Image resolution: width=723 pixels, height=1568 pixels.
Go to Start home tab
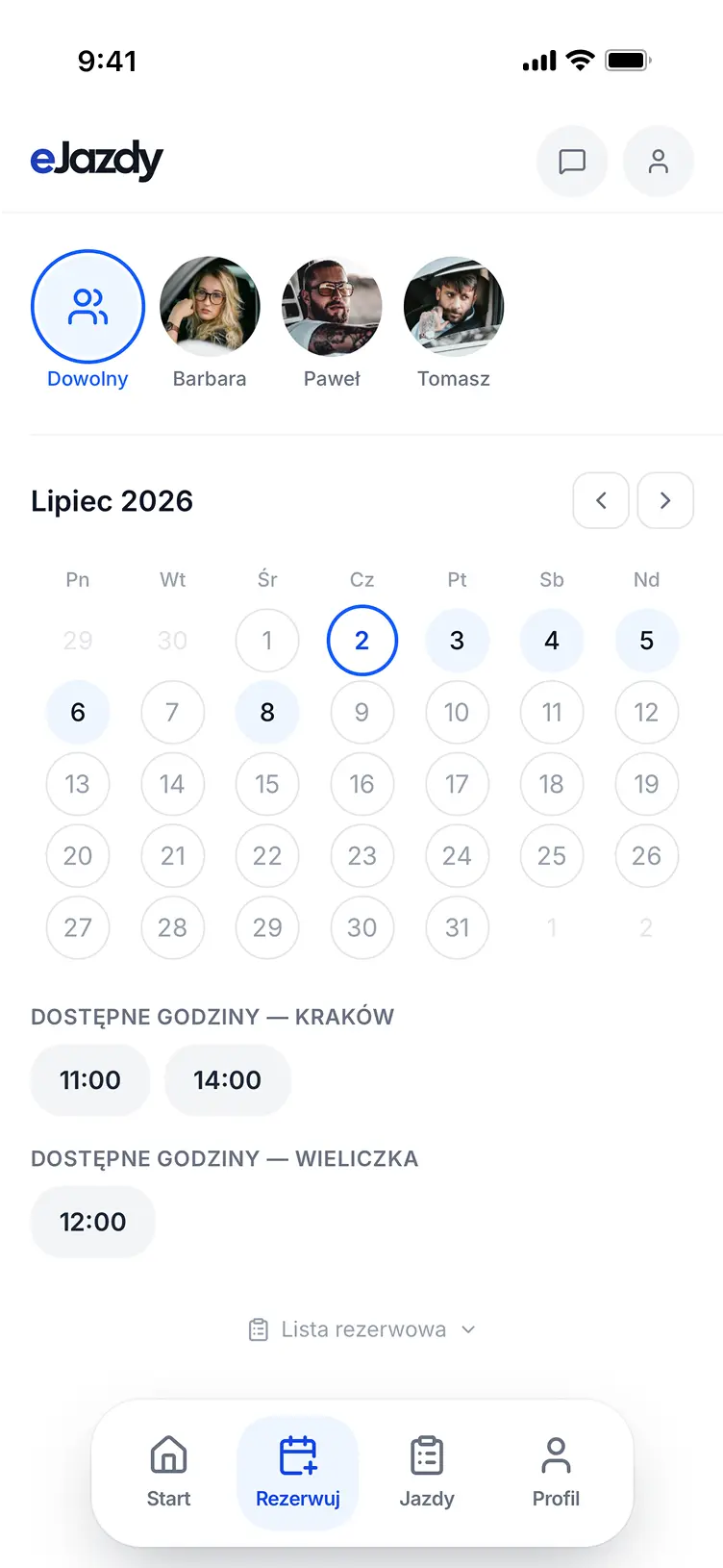click(168, 1473)
